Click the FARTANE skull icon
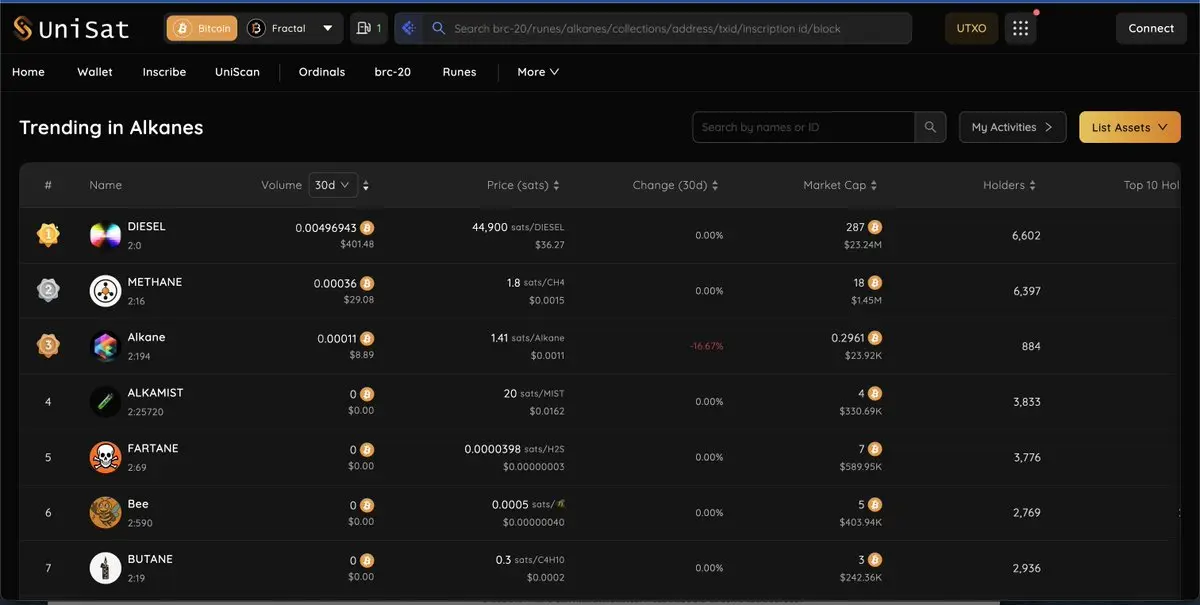Screen dimensions: 1200x605 pos(105,457)
